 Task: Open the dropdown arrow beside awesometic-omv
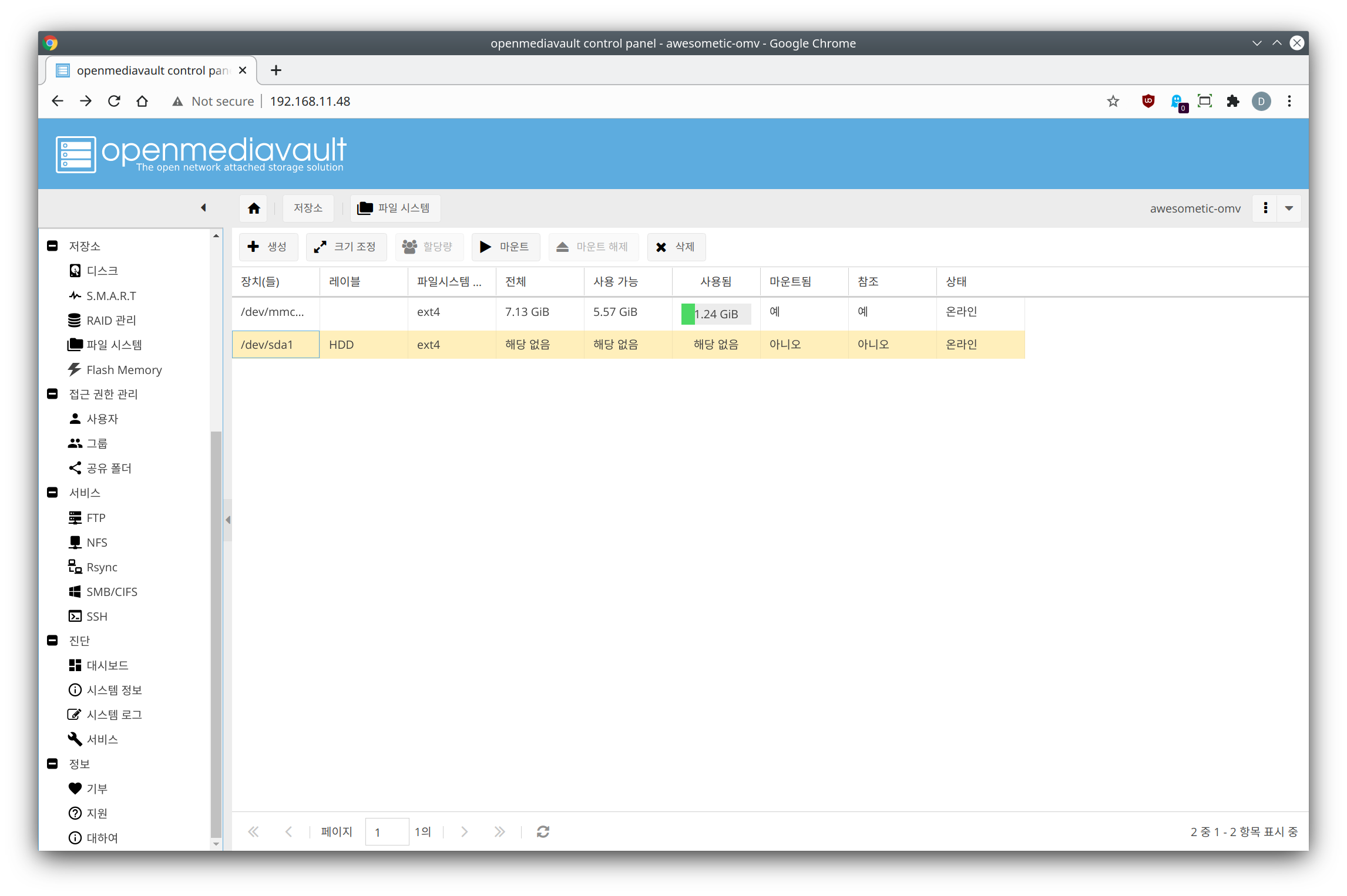pos(1289,208)
